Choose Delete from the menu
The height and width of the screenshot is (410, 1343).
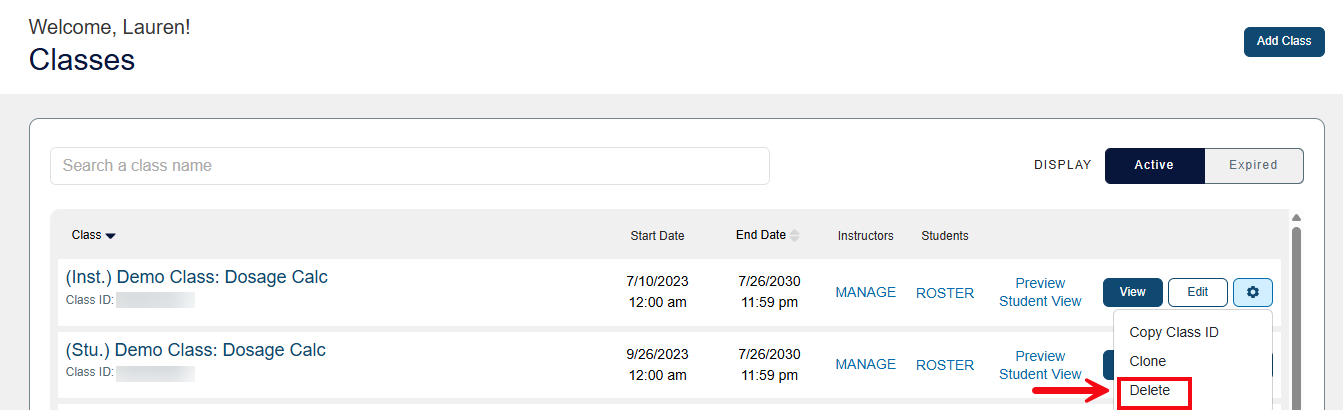click(x=1150, y=391)
